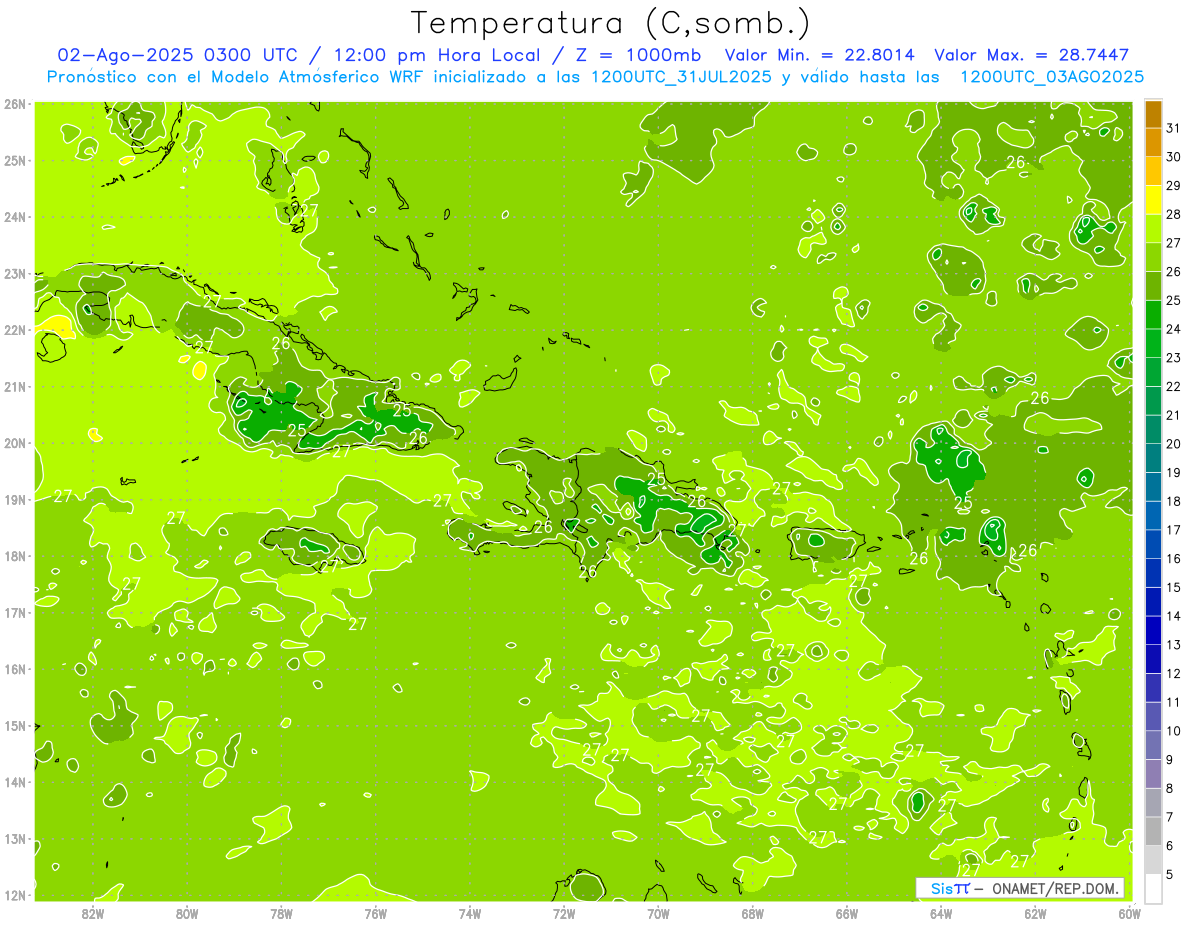Click the "68W" longitude axis label
The image size is (1200, 927).
[753, 913]
